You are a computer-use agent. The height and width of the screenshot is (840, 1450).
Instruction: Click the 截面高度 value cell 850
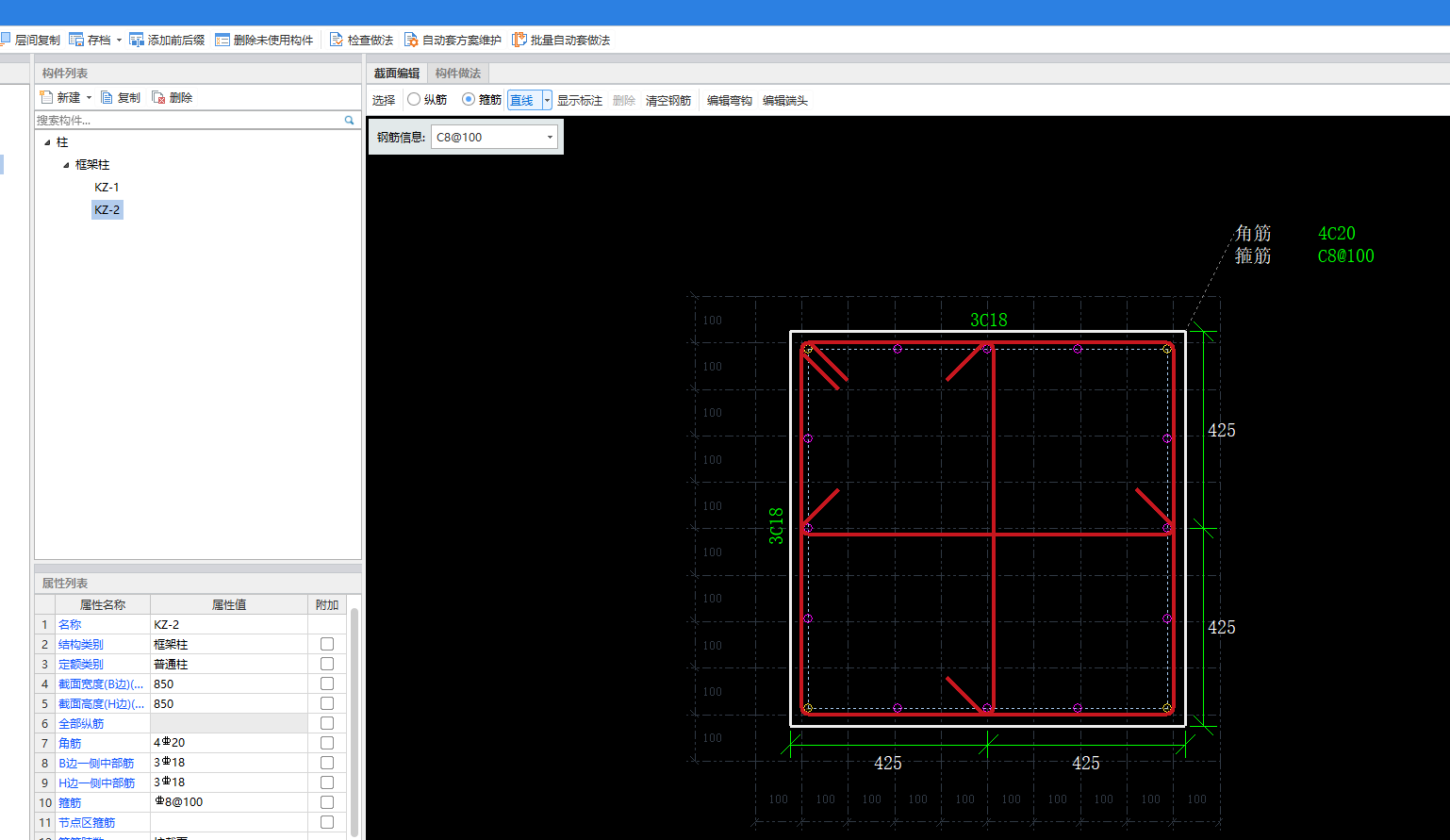[229, 703]
